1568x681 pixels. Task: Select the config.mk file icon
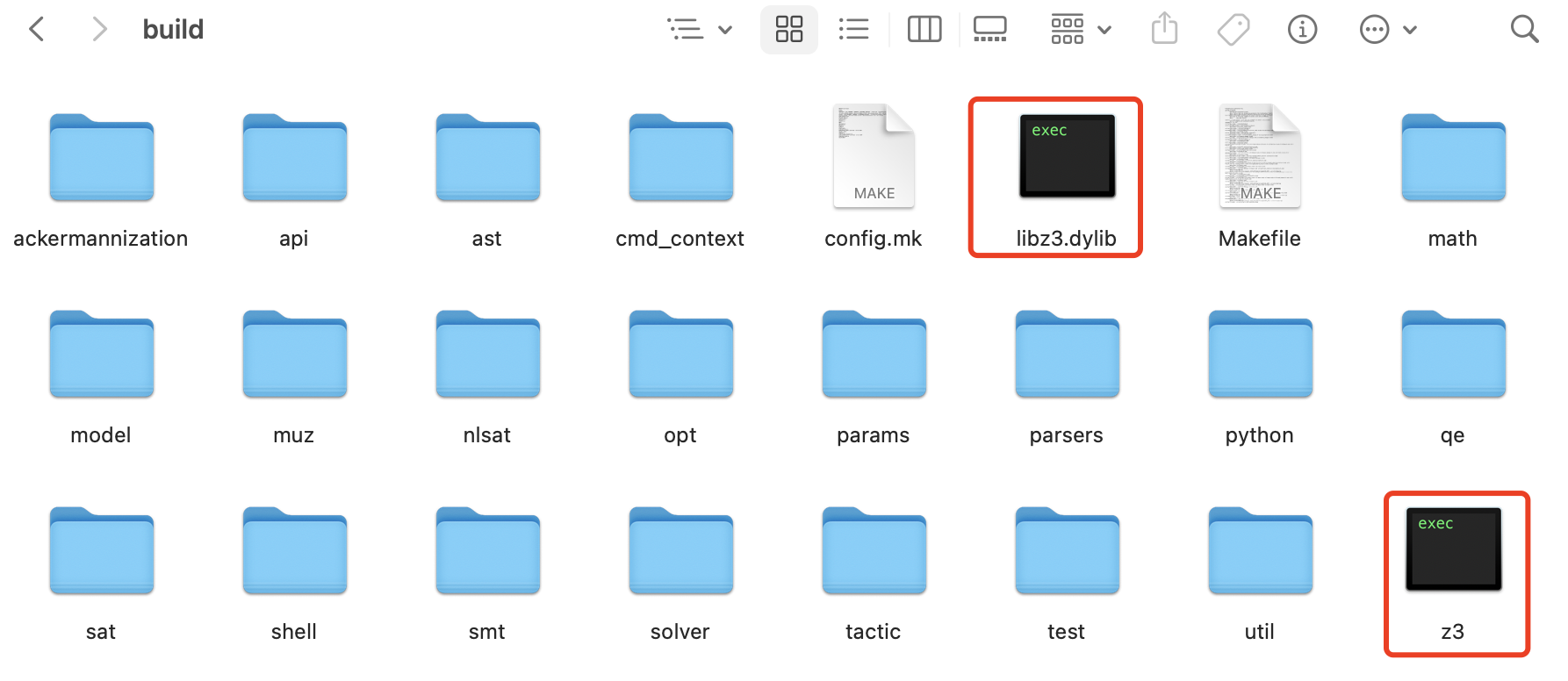tap(874, 156)
